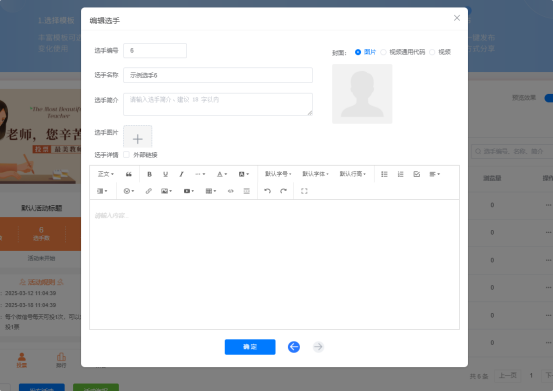The height and width of the screenshot is (392, 553).
Task: Click the 选手名称 name input field
Action: pos(218,75)
